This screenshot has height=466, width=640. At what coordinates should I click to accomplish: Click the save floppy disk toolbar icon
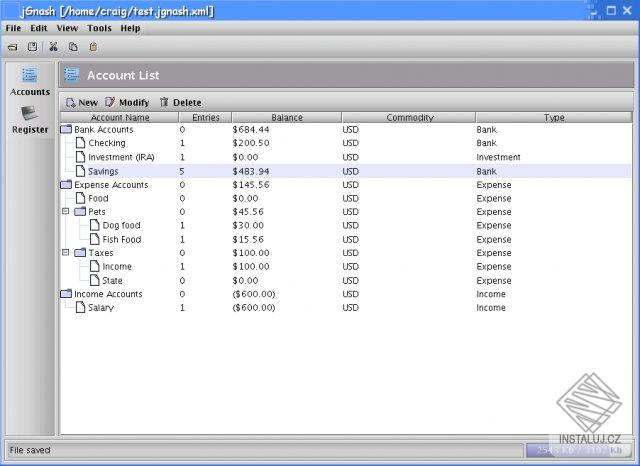click(x=32, y=47)
